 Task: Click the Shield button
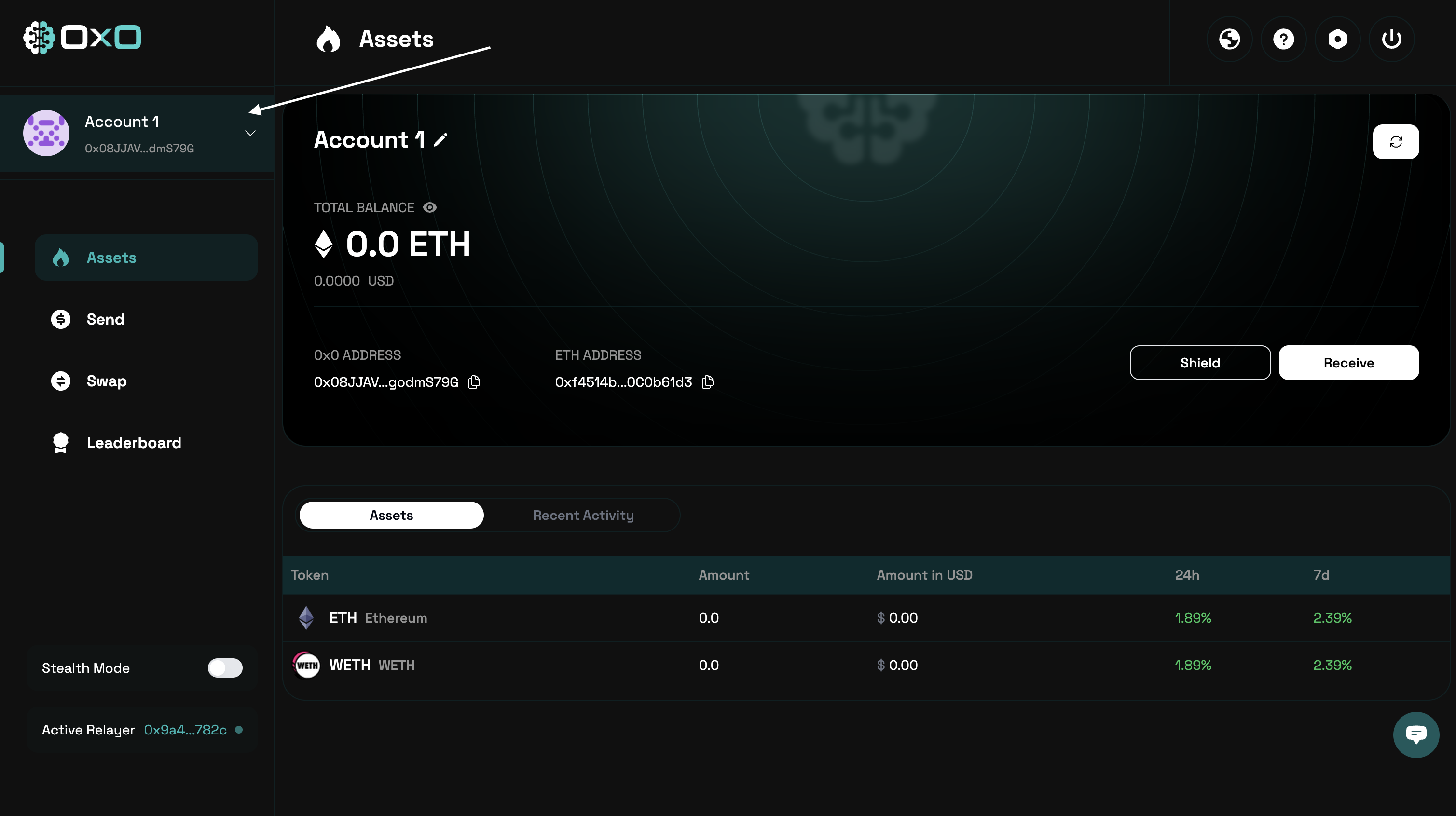pyautogui.click(x=1200, y=362)
